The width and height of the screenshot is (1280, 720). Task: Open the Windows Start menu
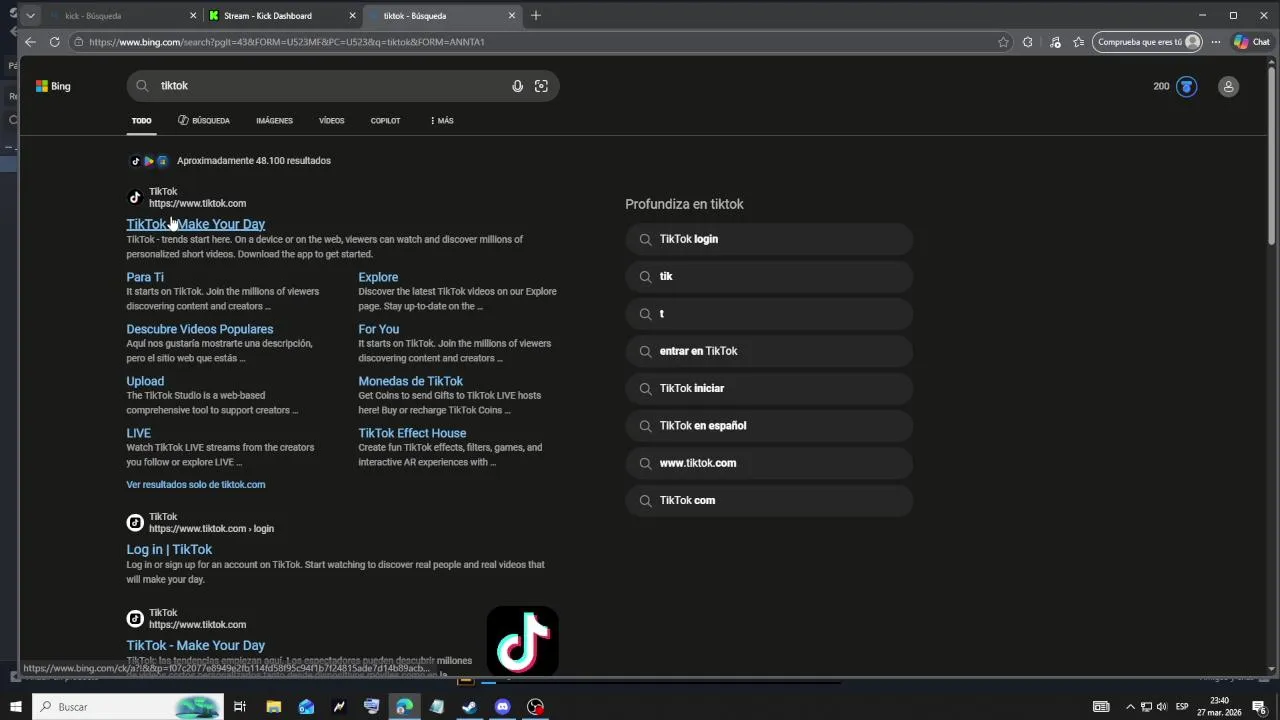pos(16,707)
